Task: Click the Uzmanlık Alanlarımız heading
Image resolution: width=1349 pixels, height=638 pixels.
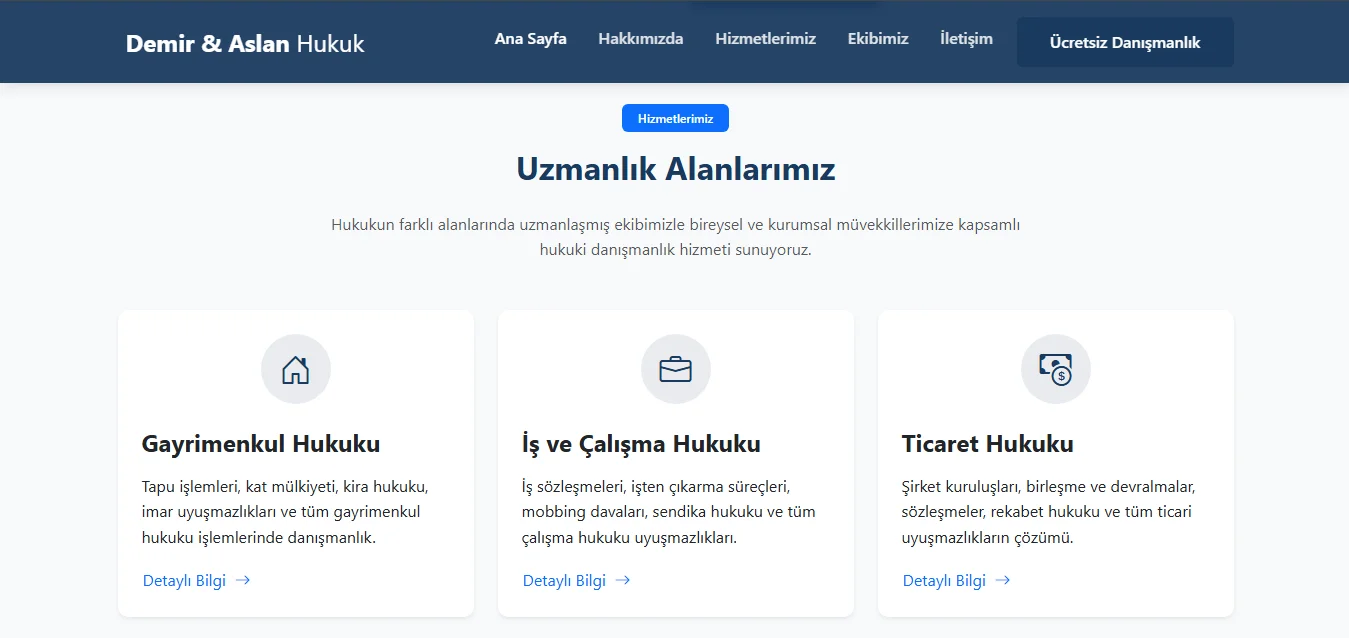Action: [674, 169]
